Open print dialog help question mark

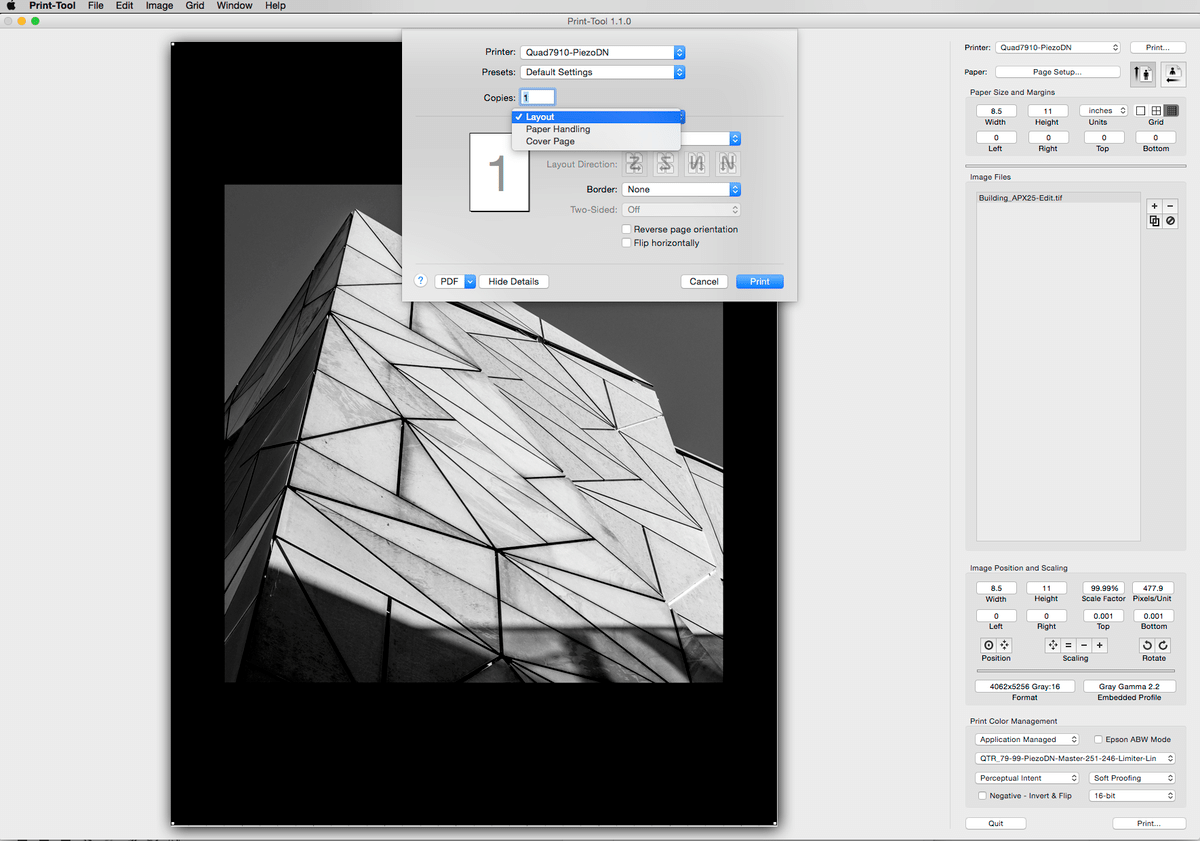pyautogui.click(x=420, y=281)
